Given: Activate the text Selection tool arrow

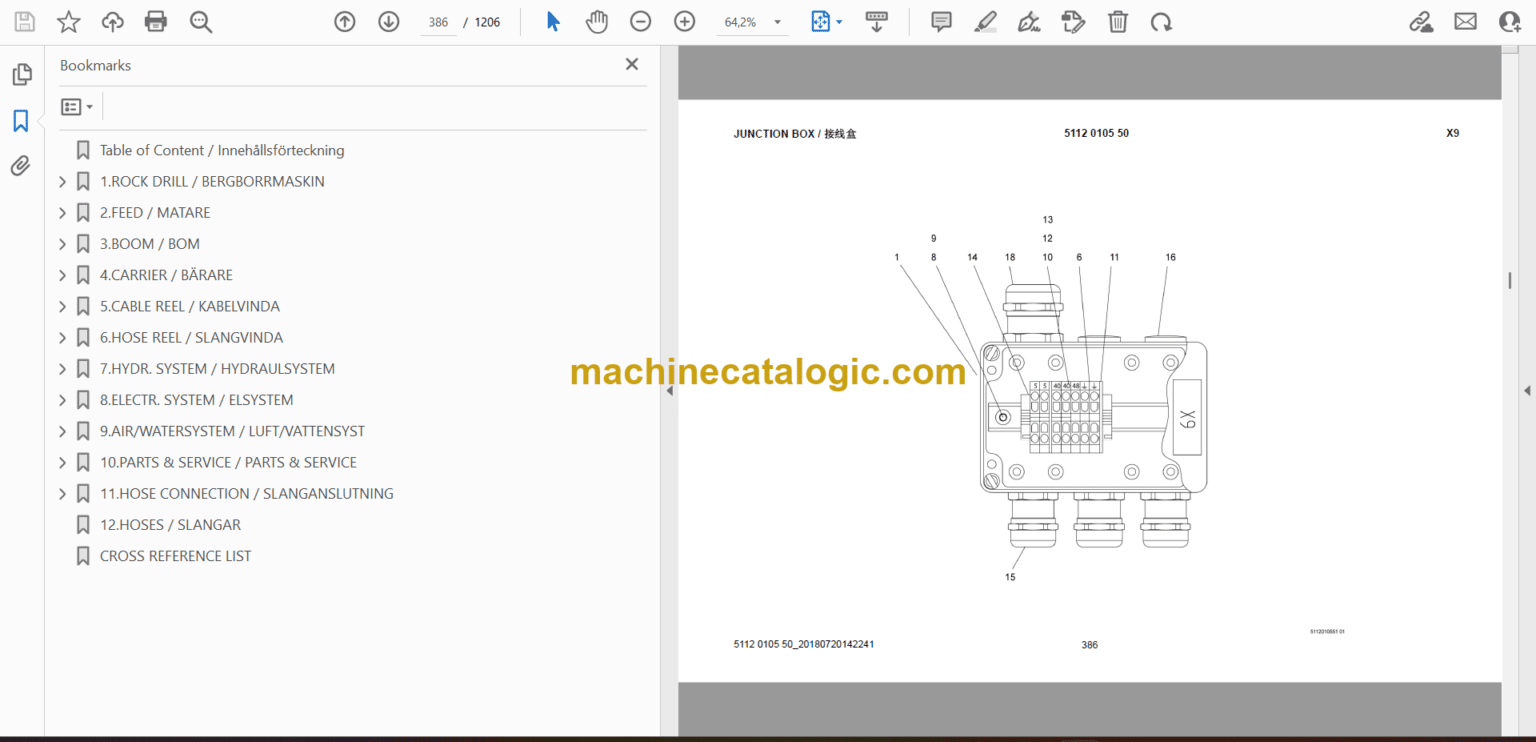Looking at the screenshot, I should (x=553, y=21).
